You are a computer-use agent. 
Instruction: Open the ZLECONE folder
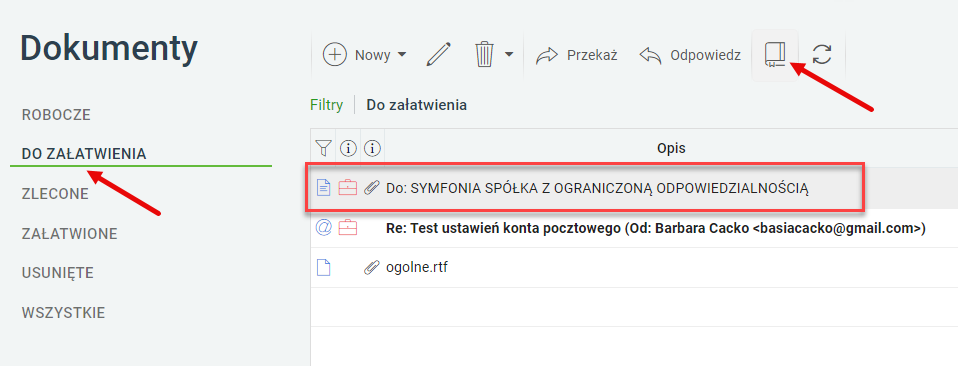tap(55, 194)
